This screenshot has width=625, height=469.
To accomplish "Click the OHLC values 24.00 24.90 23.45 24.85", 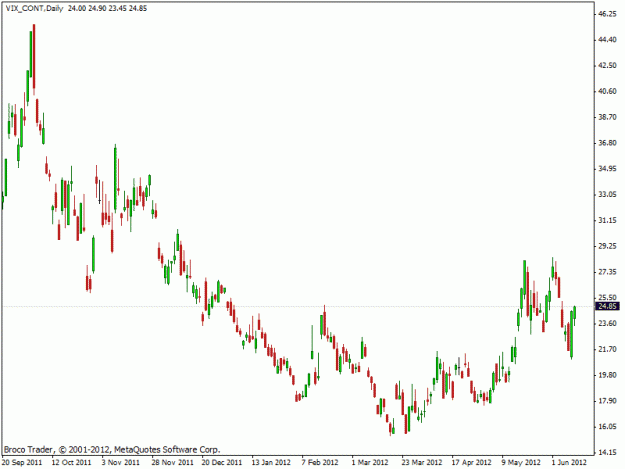I will coord(107,8).
